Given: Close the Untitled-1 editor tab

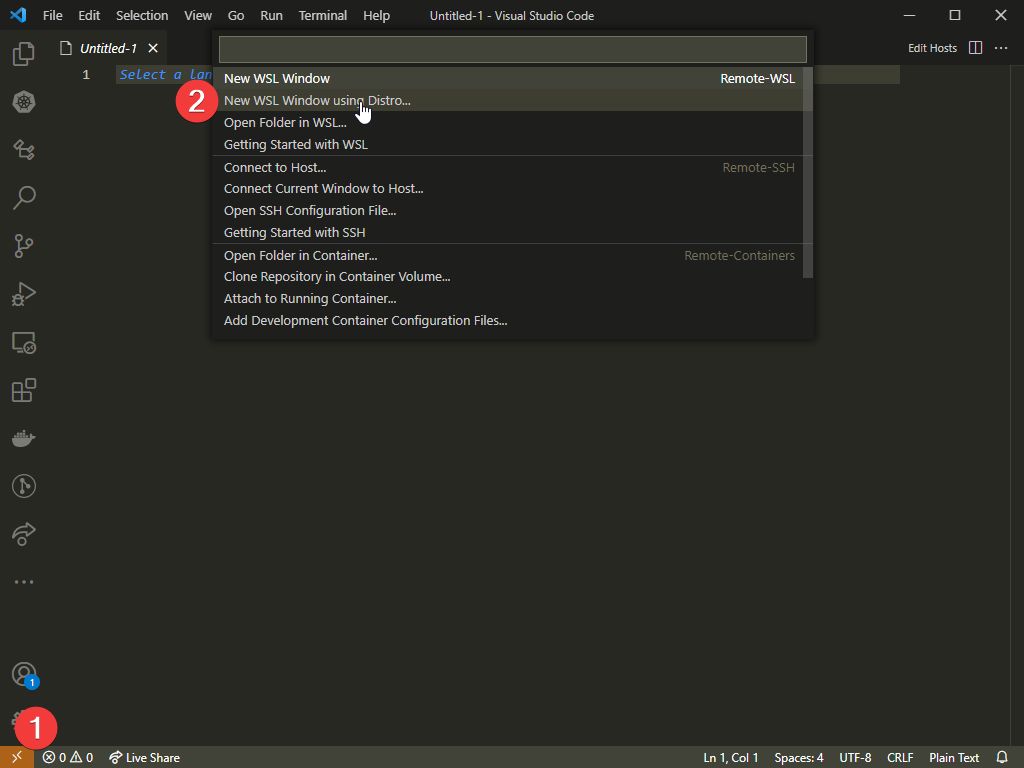Looking at the screenshot, I should point(153,48).
